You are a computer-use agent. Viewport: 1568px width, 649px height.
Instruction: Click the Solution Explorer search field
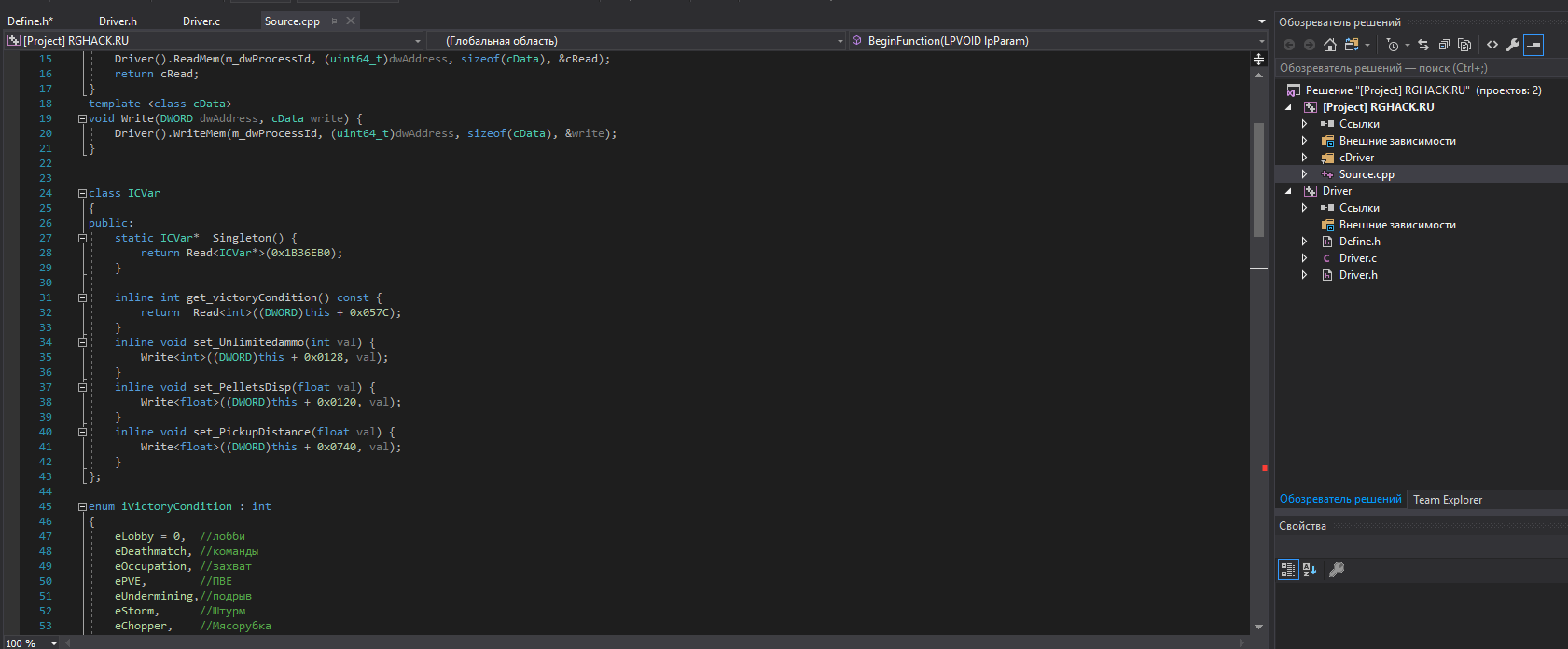(x=1420, y=68)
